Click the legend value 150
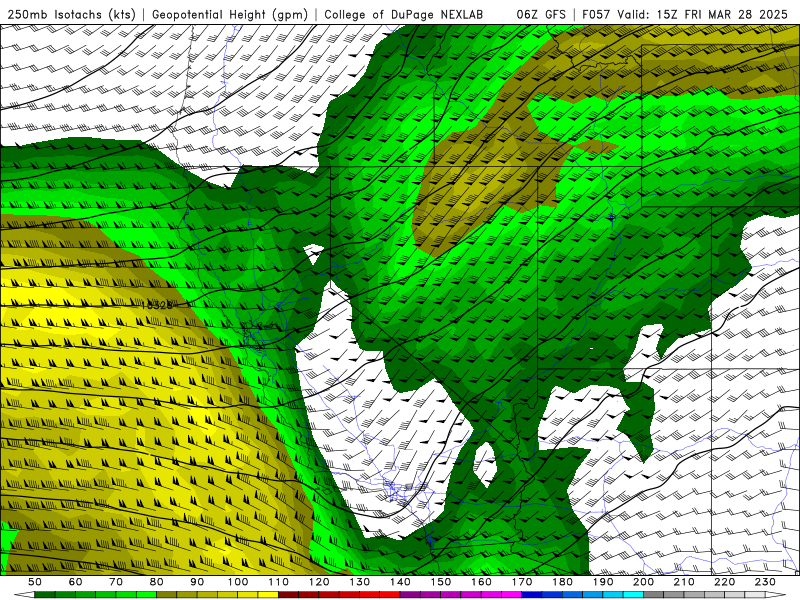The width and height of the screenshot is (800, 600). click(x=440, y=582)
